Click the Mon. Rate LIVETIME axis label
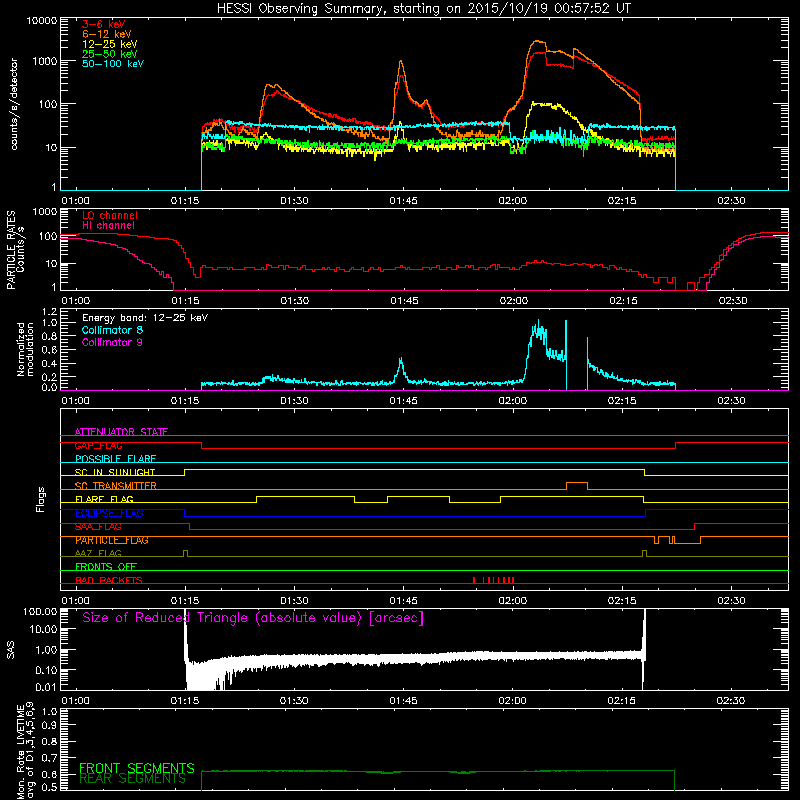800x800 pixels. pos(26,752)
